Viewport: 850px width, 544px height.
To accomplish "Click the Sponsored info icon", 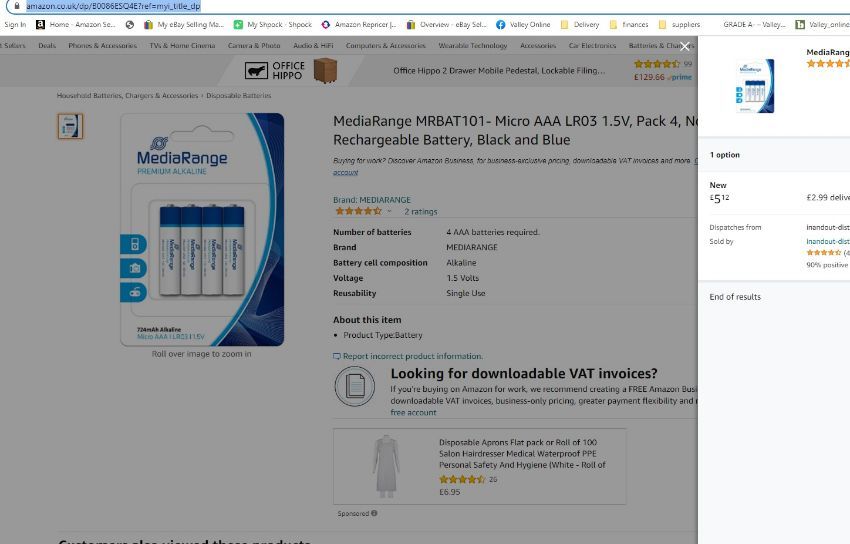I will 374,513.
